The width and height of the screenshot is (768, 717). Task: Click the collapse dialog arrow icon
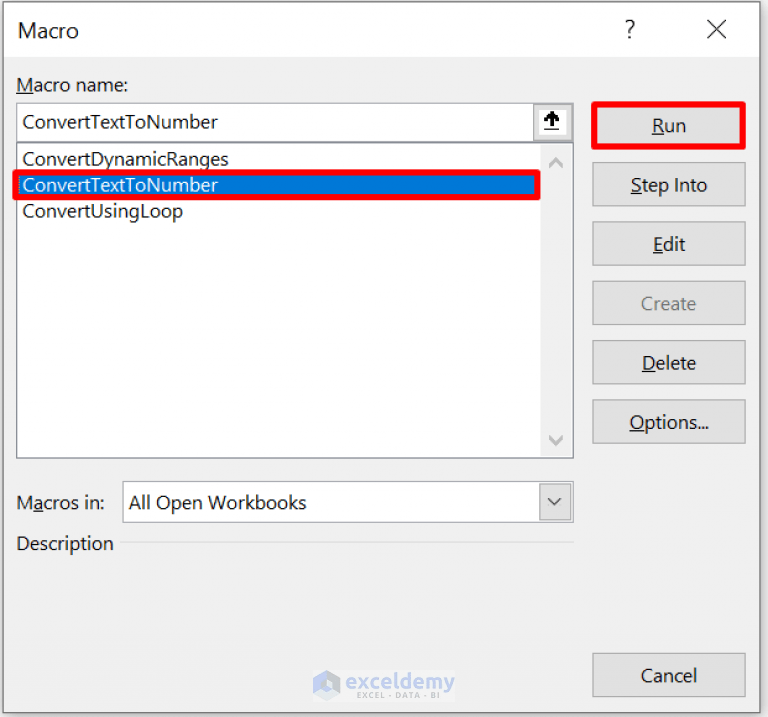coord(552,121)
